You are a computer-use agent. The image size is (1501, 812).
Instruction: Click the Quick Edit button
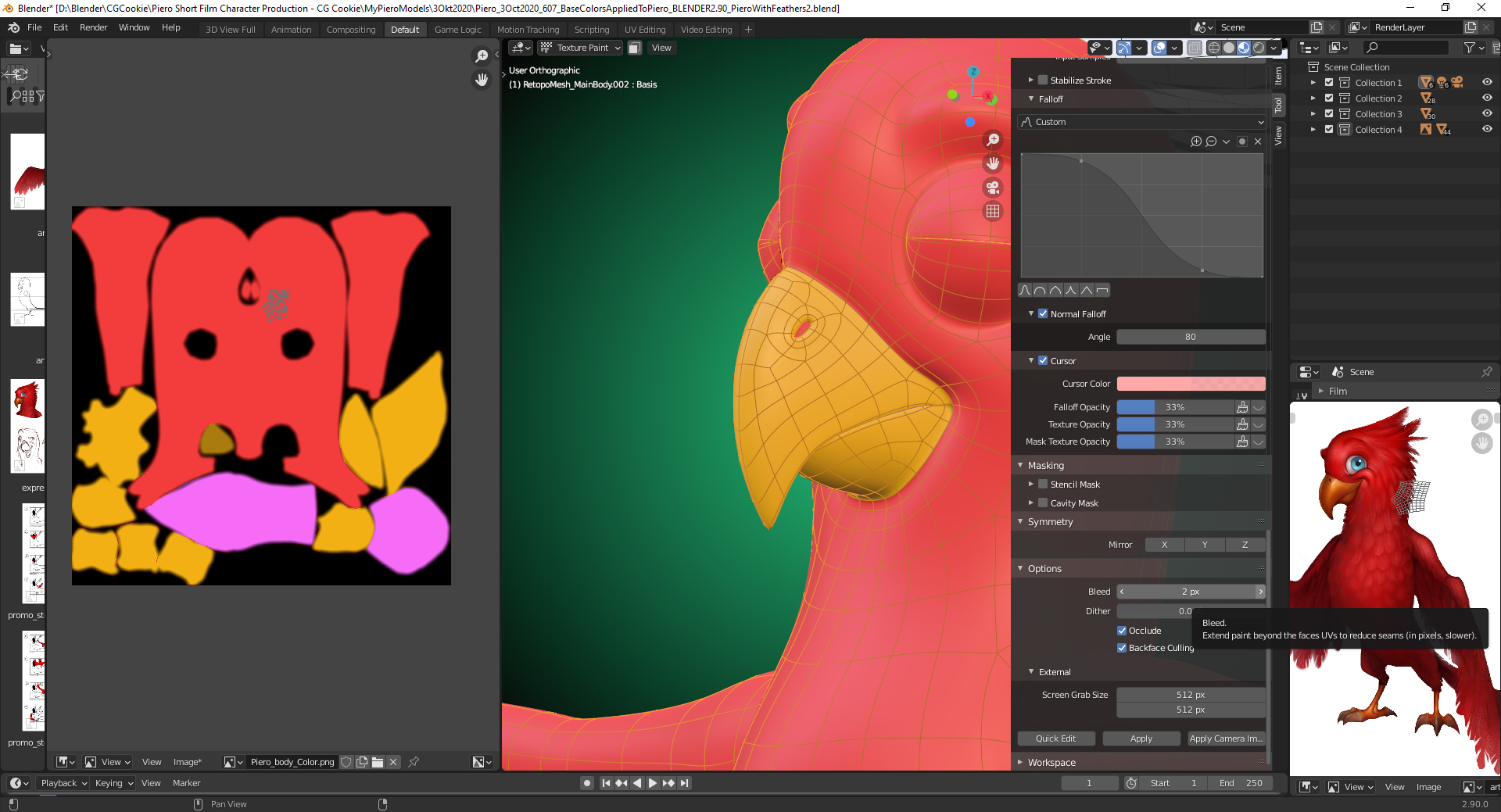[x=1056, y=738]
